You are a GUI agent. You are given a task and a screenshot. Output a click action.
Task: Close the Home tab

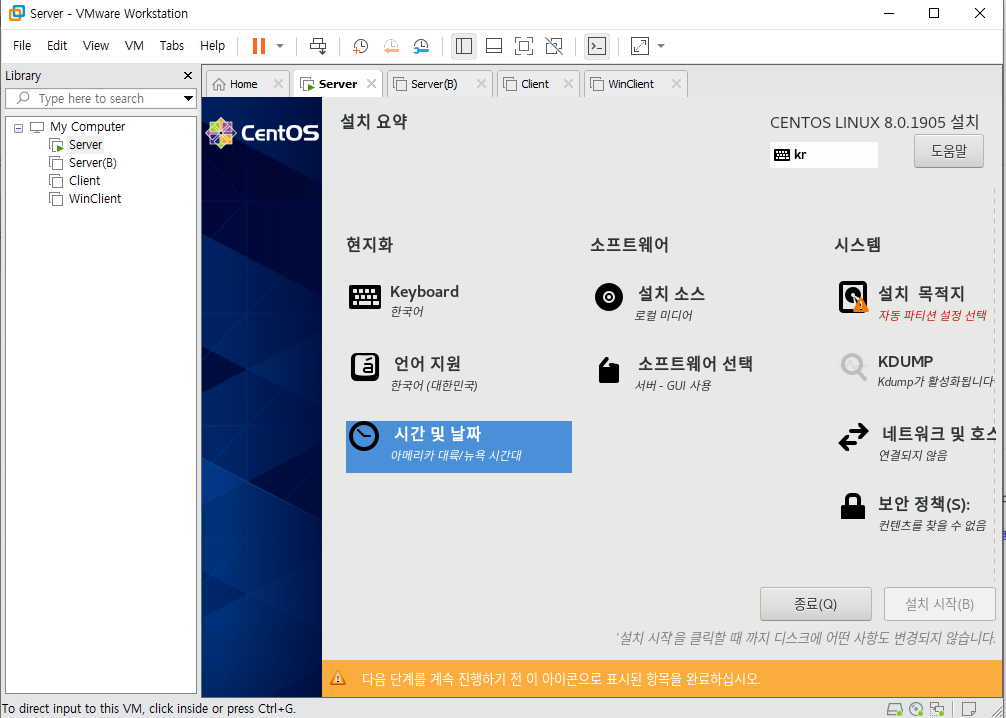click(x=278, y=84)
